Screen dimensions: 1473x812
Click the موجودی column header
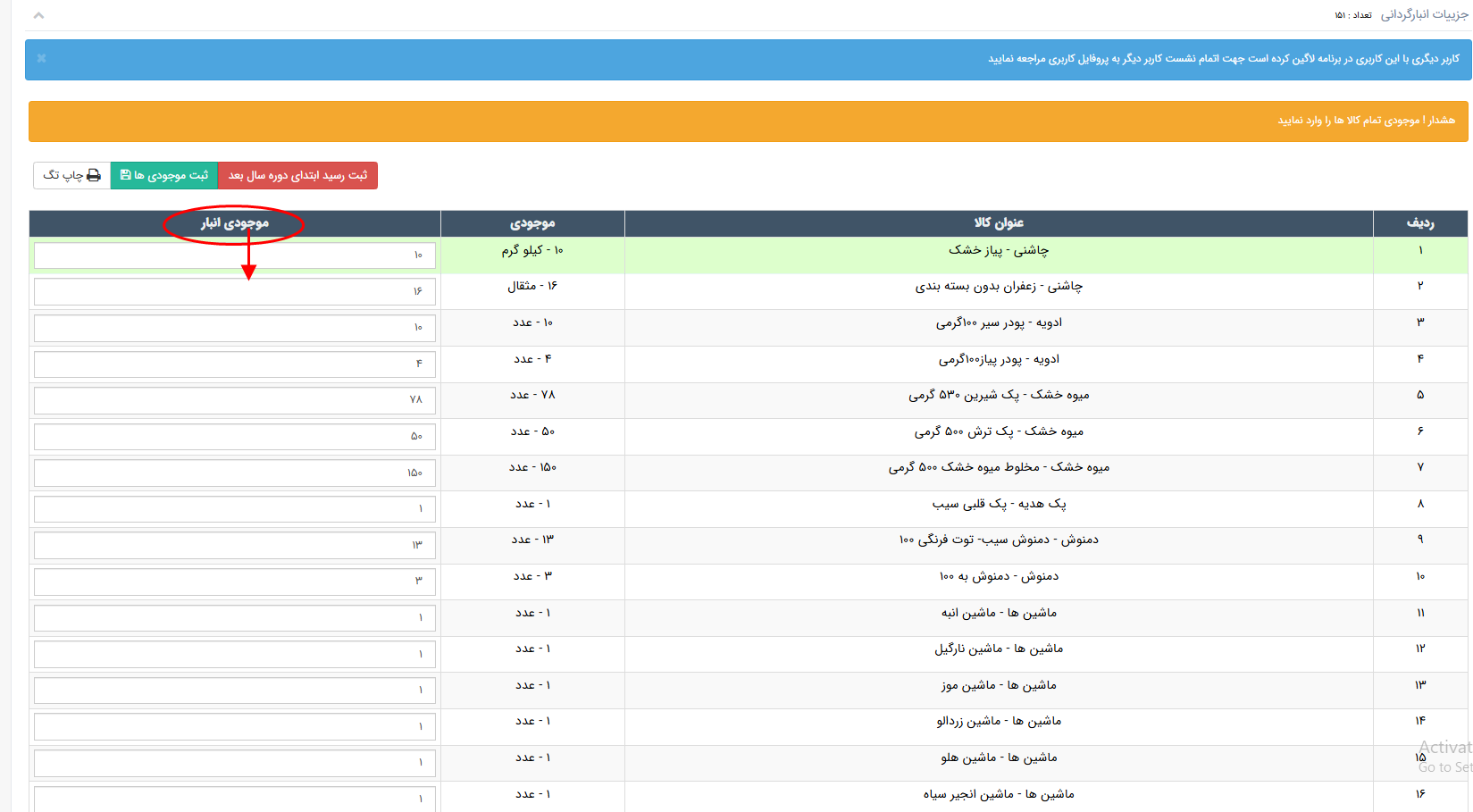pyautogui.click(x=532, y=223)
